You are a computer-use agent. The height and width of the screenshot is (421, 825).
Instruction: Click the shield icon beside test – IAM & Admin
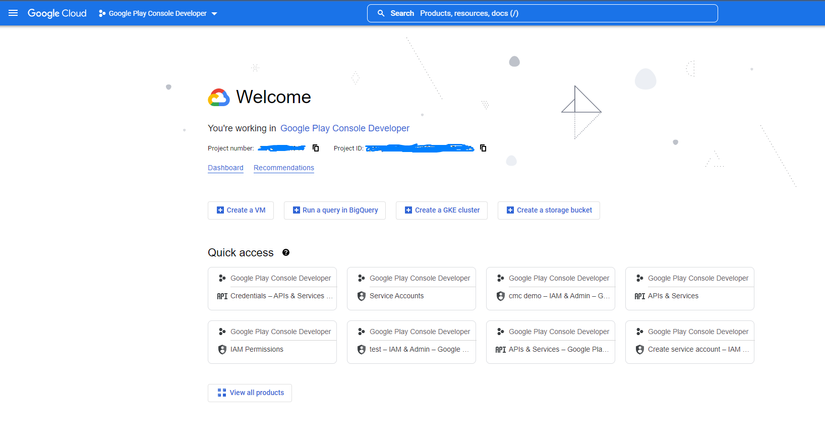(x=361, y=349)
